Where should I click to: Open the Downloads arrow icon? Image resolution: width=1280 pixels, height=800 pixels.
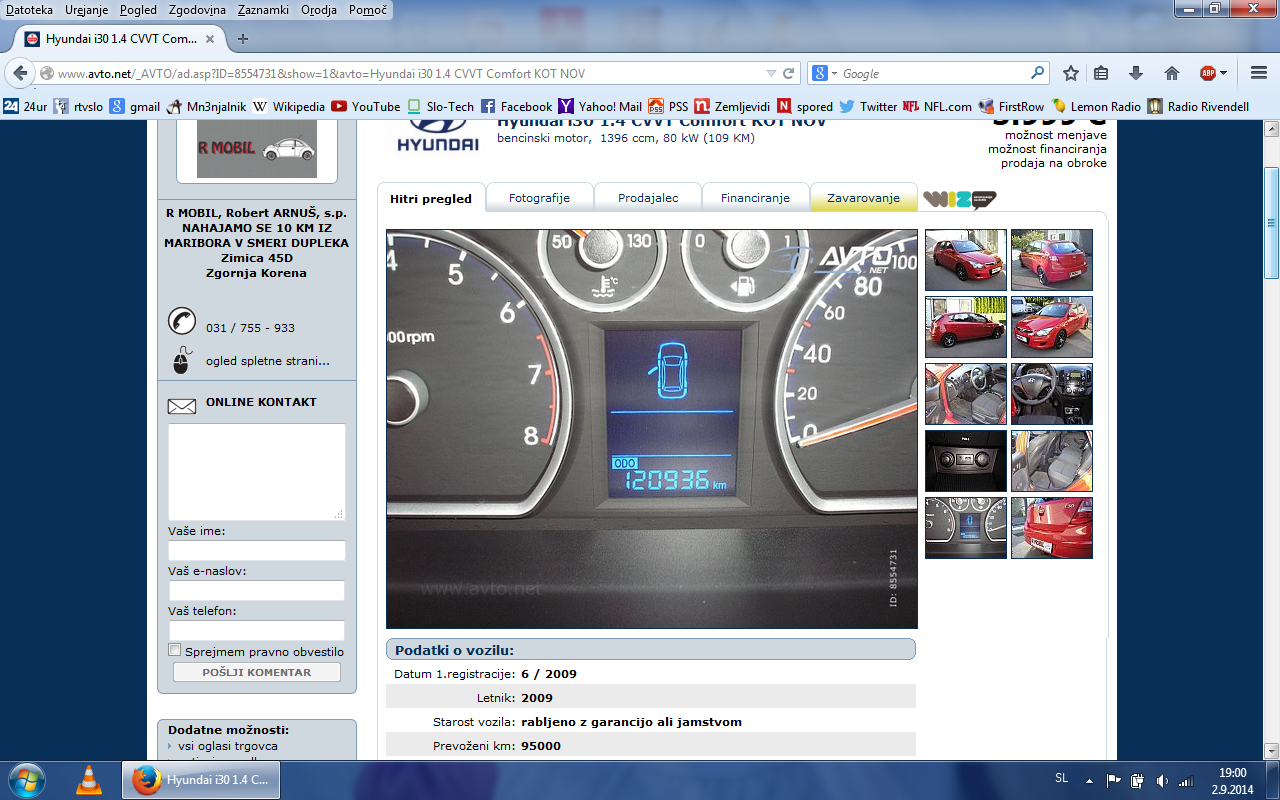[1136, 73]
